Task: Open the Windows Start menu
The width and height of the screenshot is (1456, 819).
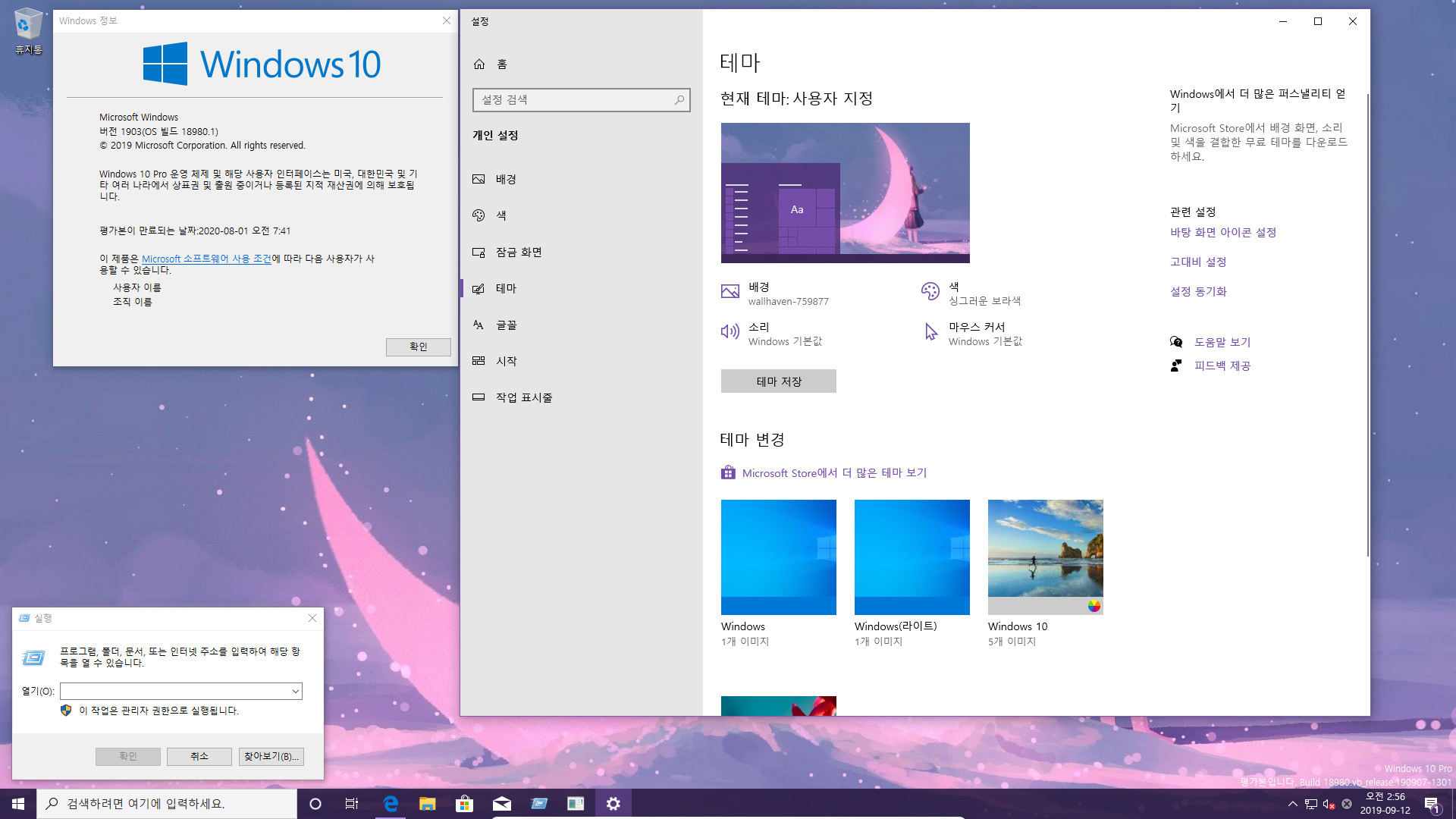Action: 18,804
